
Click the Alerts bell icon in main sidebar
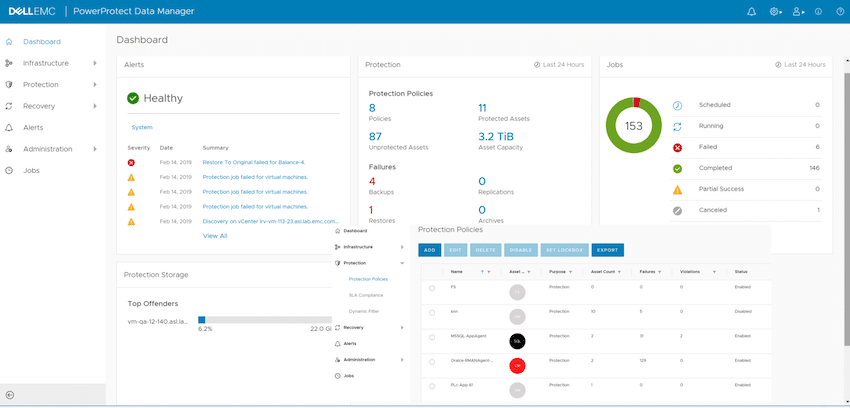(9, 127)
